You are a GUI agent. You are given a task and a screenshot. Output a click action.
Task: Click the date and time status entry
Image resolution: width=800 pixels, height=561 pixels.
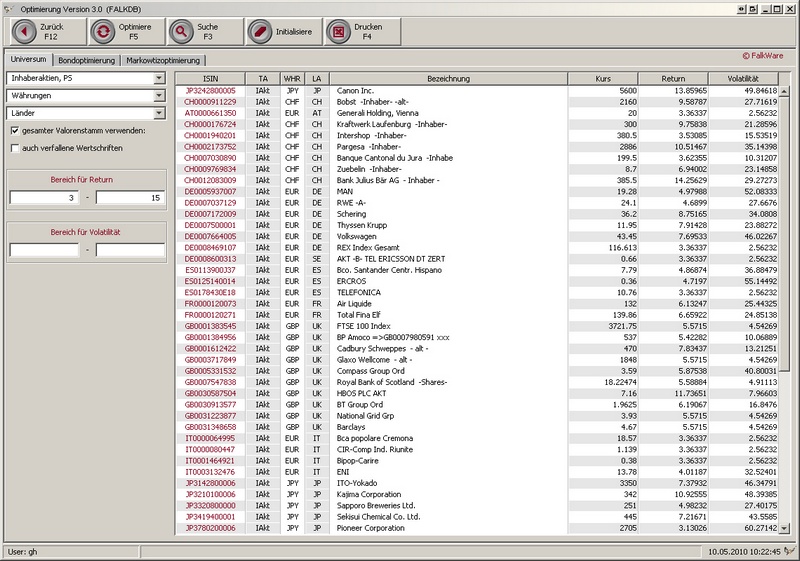pyautogui.click(x=744, y=552)
